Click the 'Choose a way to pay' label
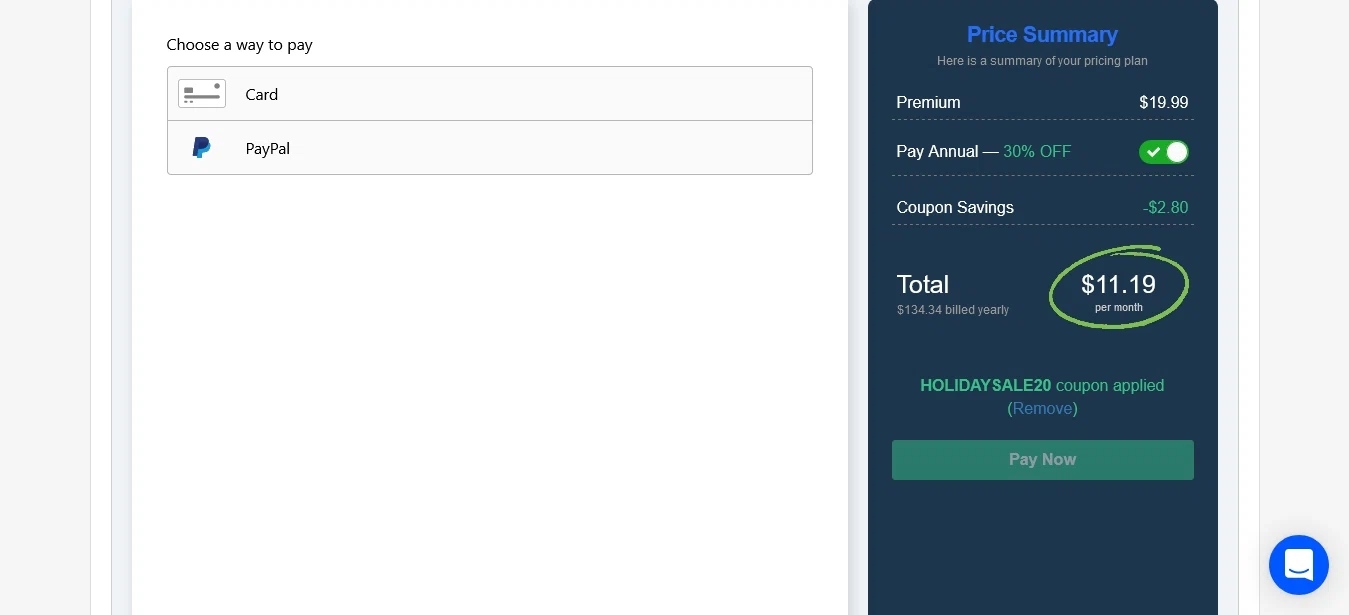This screenshot has width=1349, height=615. [240, 45]
